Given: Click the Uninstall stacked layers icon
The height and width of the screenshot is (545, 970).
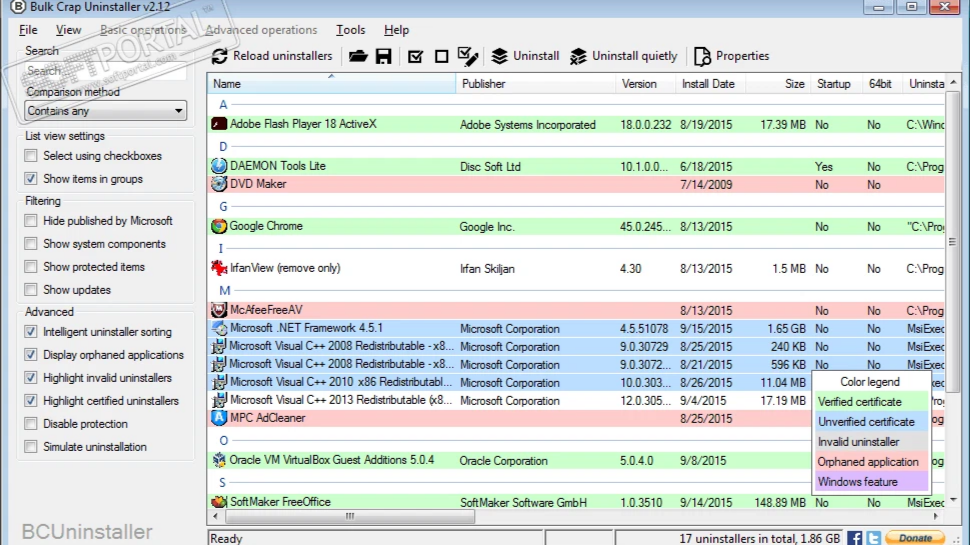Looking at the screenshot, I should [499, 56].
